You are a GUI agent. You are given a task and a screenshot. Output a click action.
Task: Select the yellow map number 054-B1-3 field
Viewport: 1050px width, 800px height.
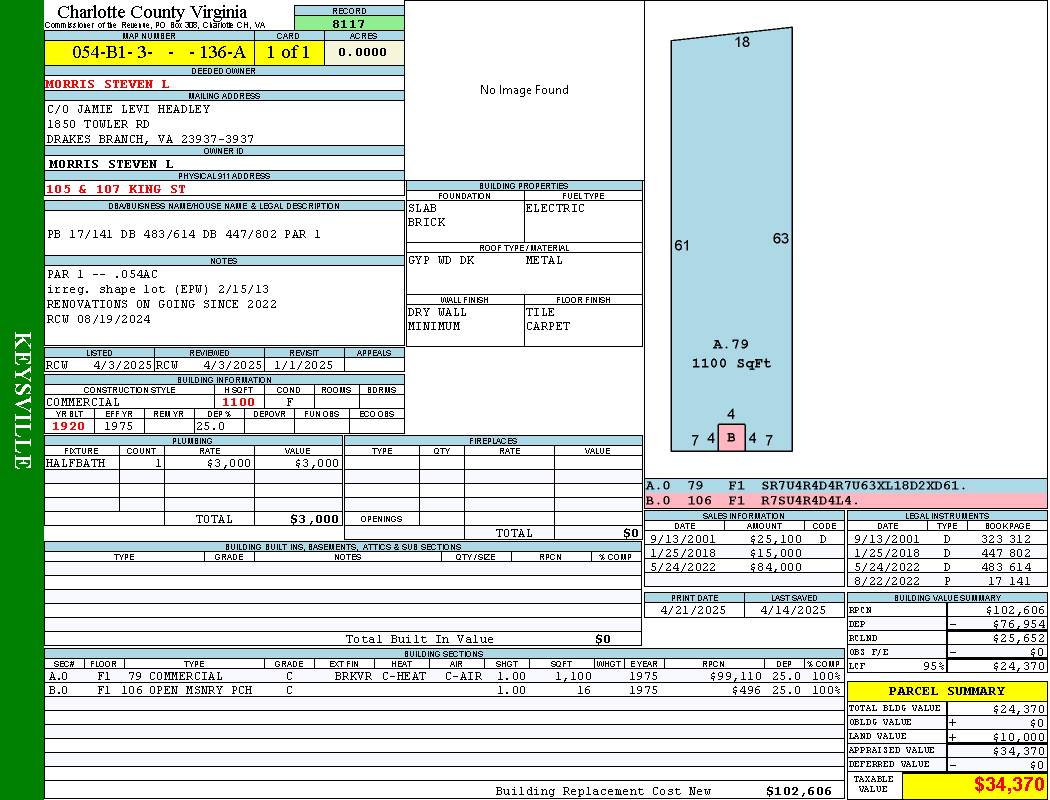point(149,53)
